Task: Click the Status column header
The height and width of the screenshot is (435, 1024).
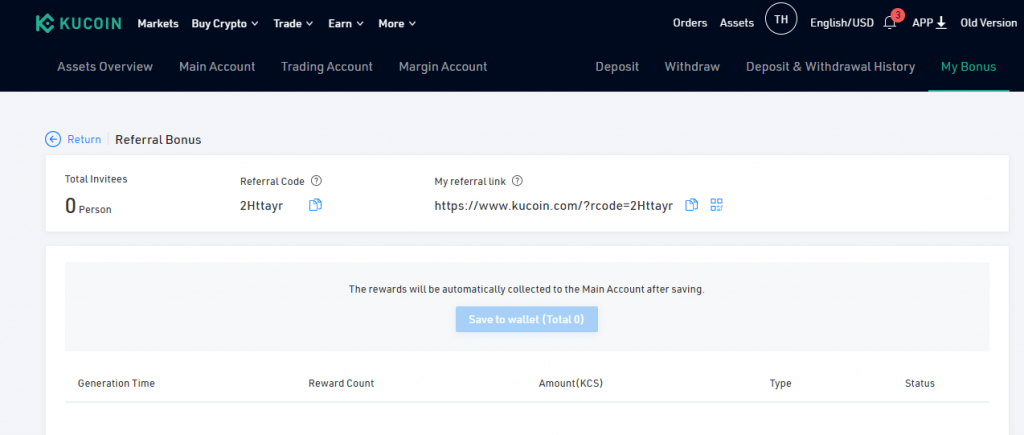Action: [920, 383]
